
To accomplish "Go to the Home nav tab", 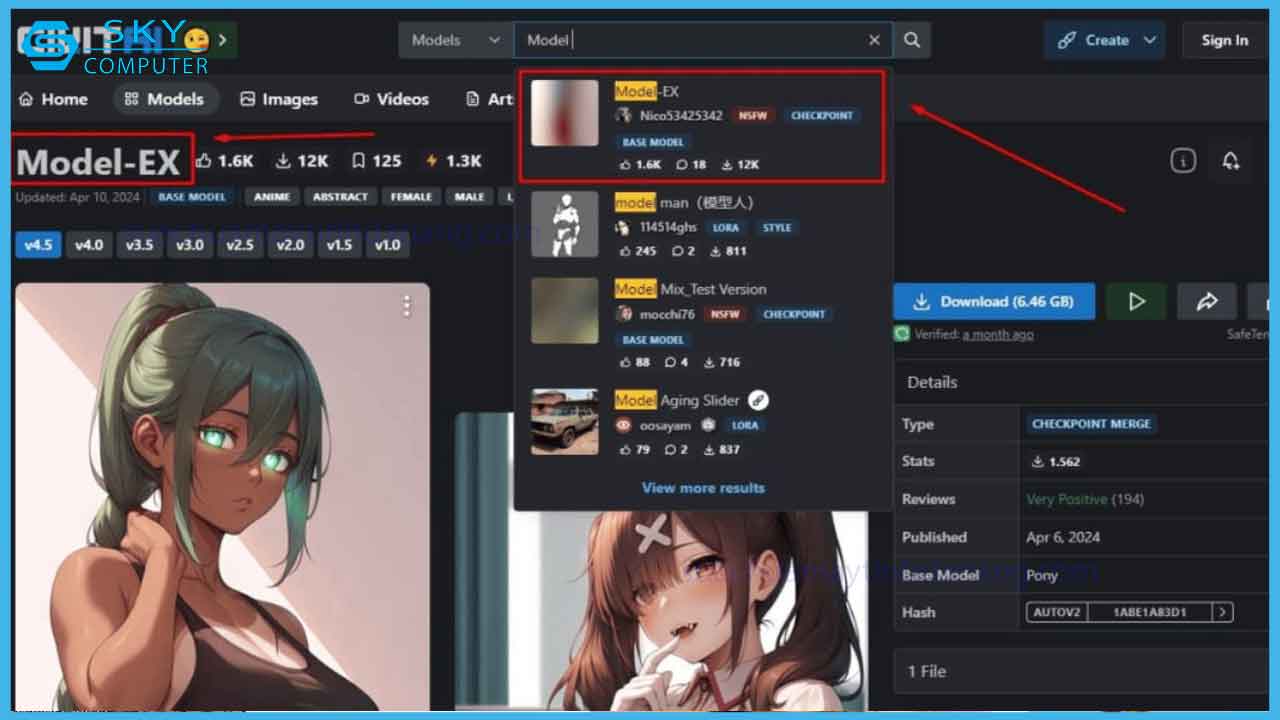I will 53,99.
